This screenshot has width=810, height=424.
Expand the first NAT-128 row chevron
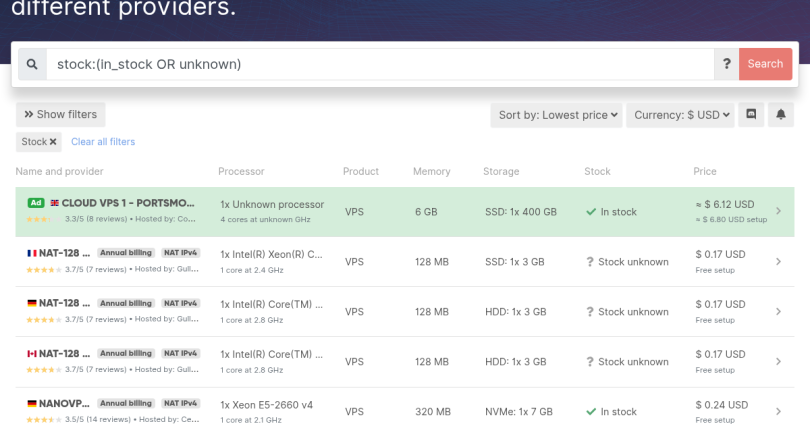click(x=779, y=262)
